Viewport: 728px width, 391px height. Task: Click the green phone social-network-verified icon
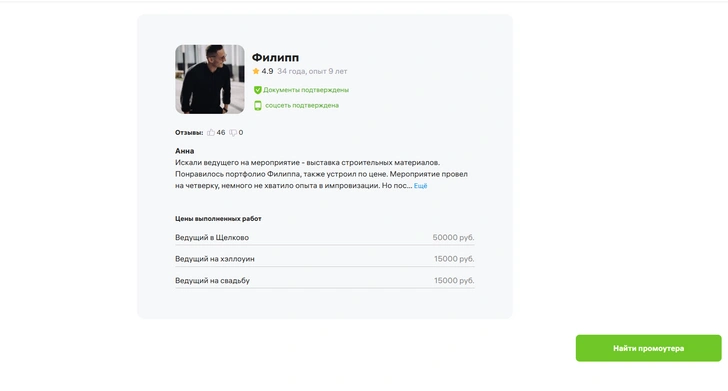click(x=258, y=105)
